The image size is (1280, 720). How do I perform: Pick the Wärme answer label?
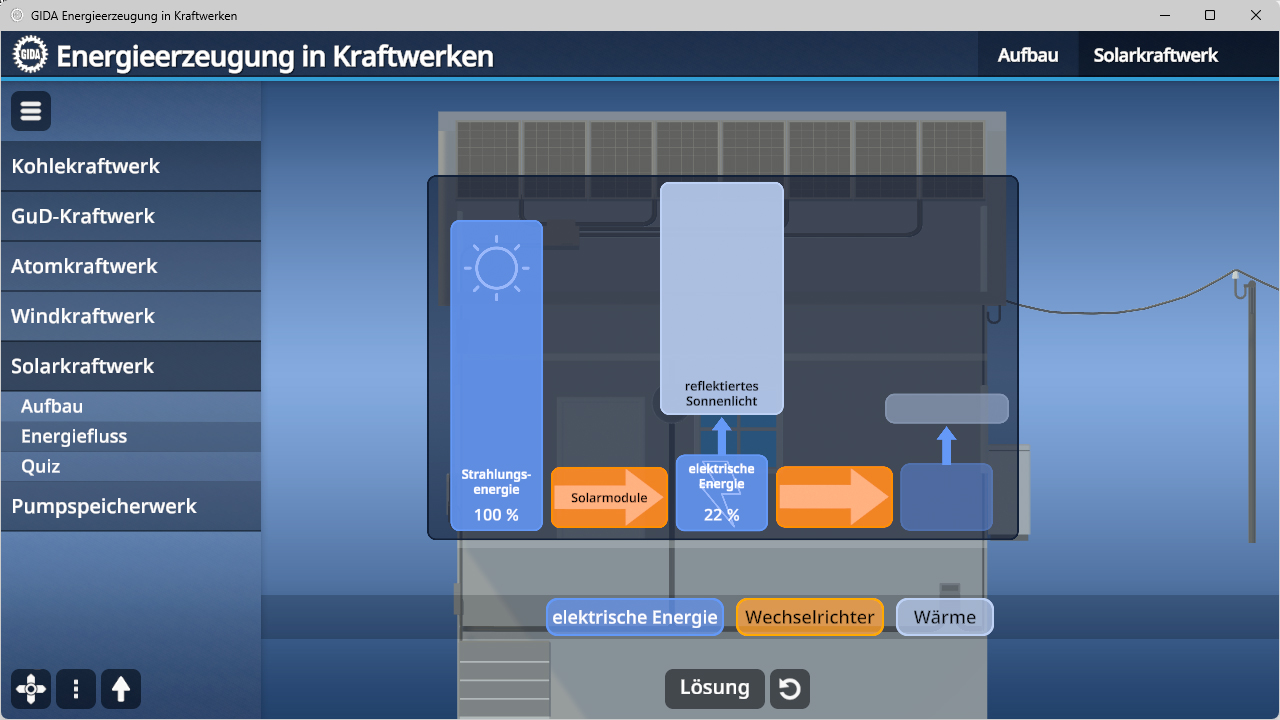[x=944, y=617]
